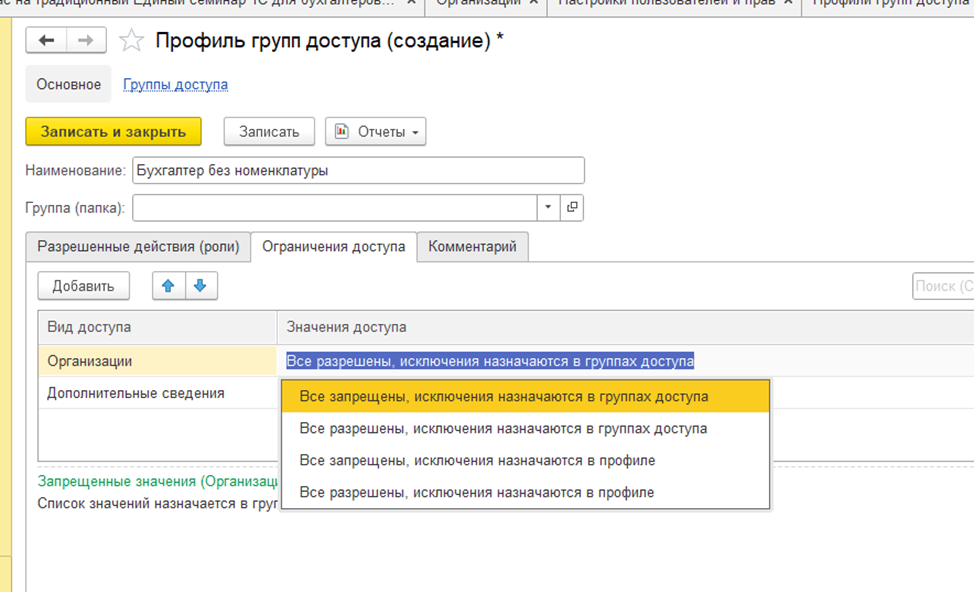Select the Основное section
The width and height of the screenshot is (974, 592).
coord(68,84)
